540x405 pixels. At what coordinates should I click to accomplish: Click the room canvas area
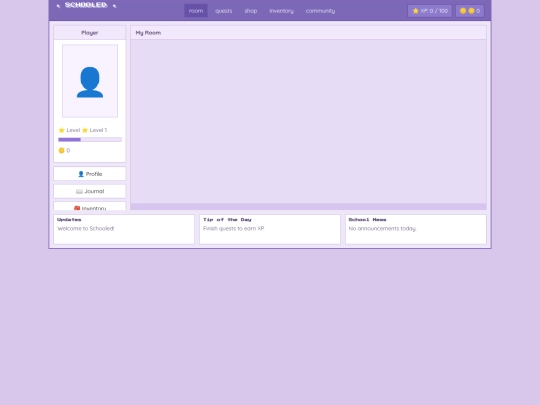click(x=308, y=121)
